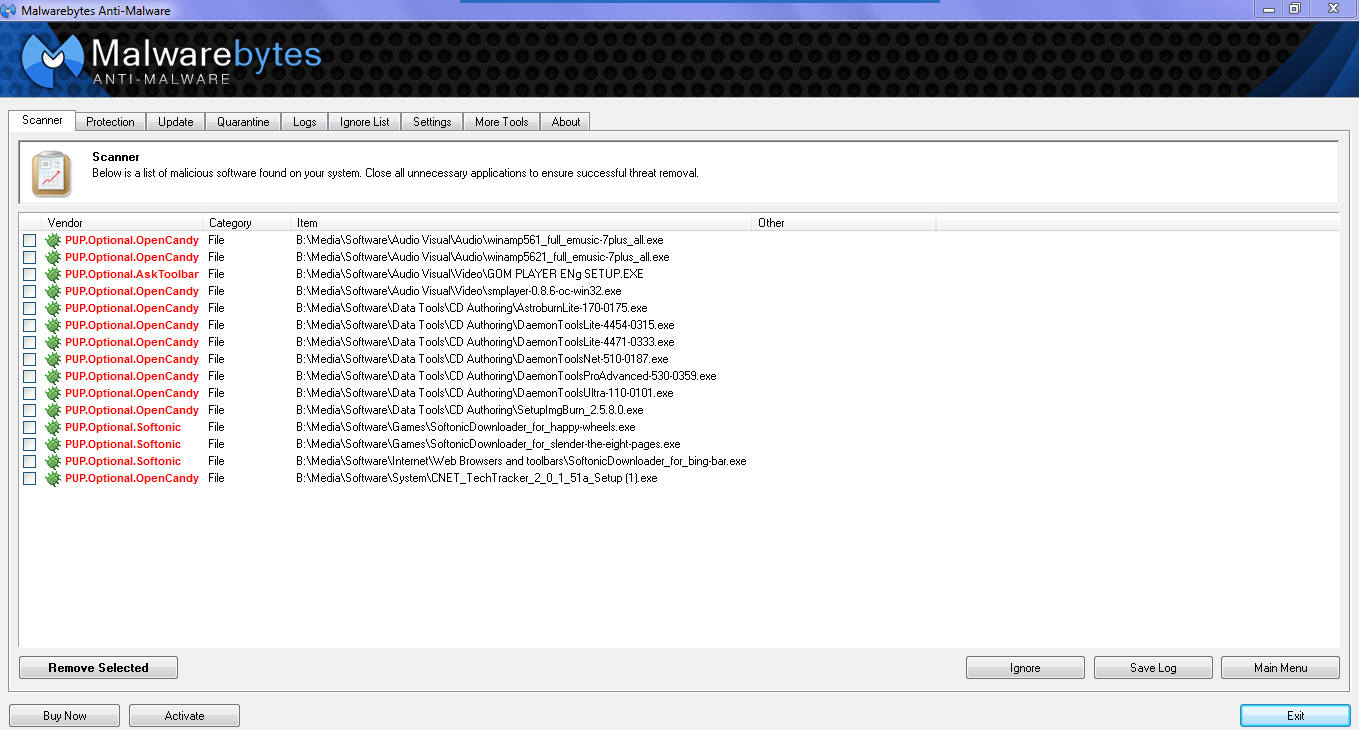Go to the Quarantine tab
Screen dimensions: 1359x730
pos(243,122)
